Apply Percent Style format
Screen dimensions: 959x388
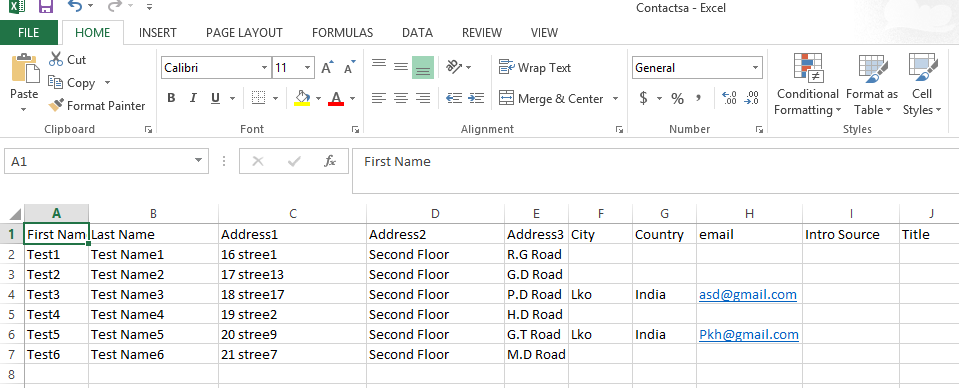pos(678,98)
